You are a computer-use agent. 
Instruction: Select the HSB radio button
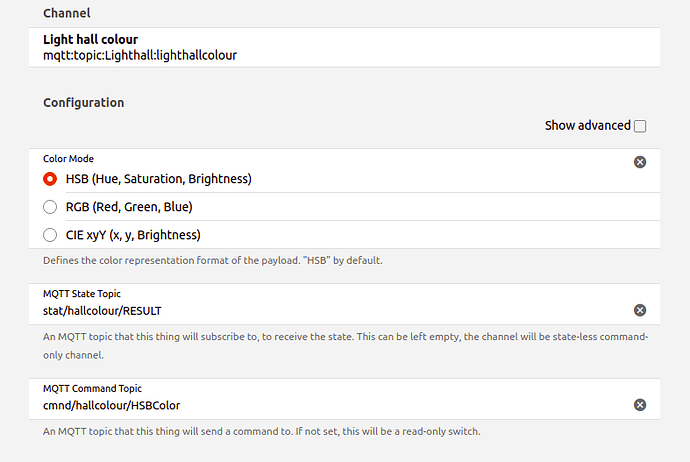pos(50,179)
